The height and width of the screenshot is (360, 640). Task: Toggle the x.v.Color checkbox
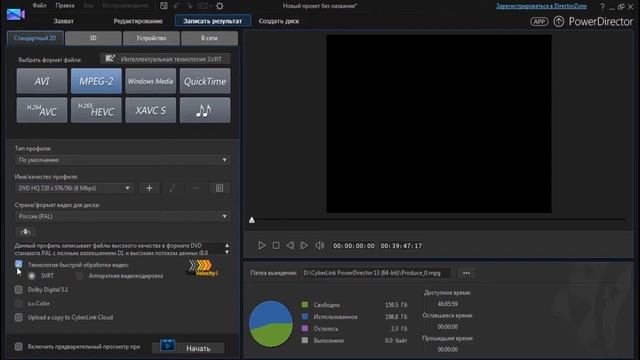(x=19, y=304)
